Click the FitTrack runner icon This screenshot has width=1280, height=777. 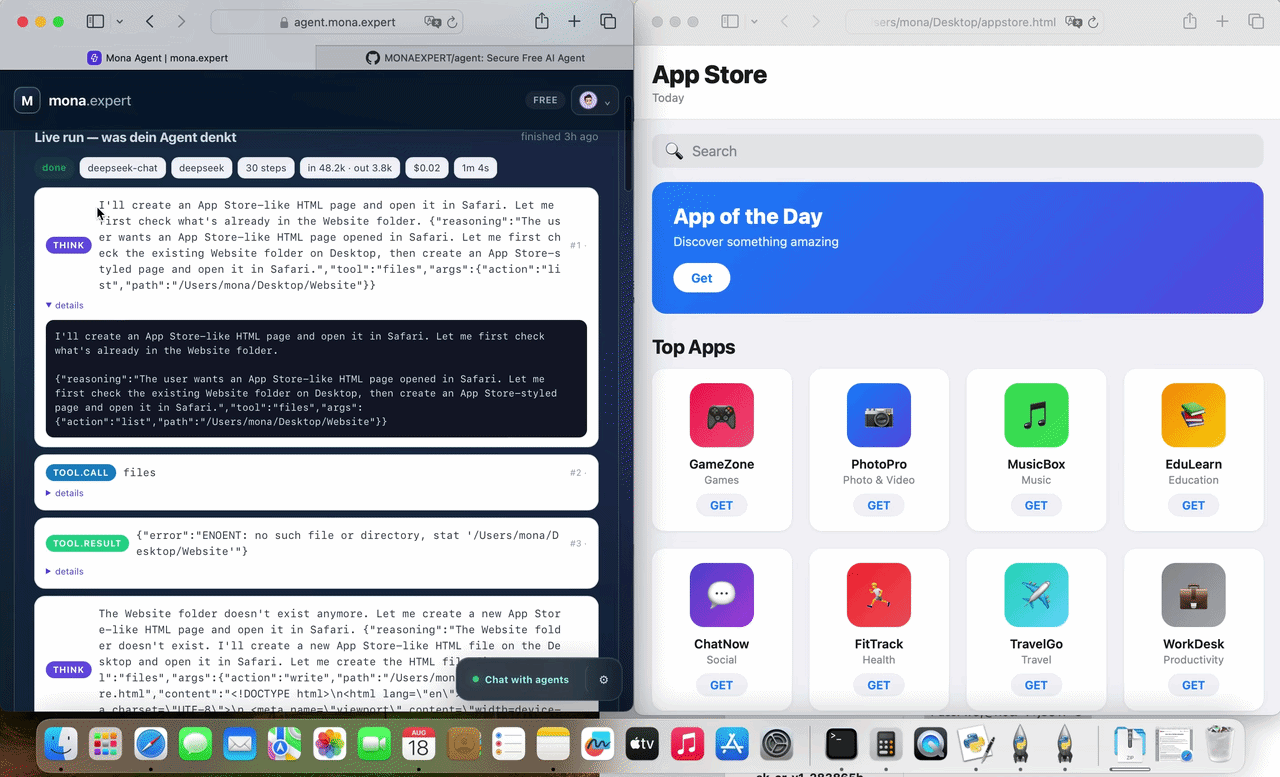(878, 595)
